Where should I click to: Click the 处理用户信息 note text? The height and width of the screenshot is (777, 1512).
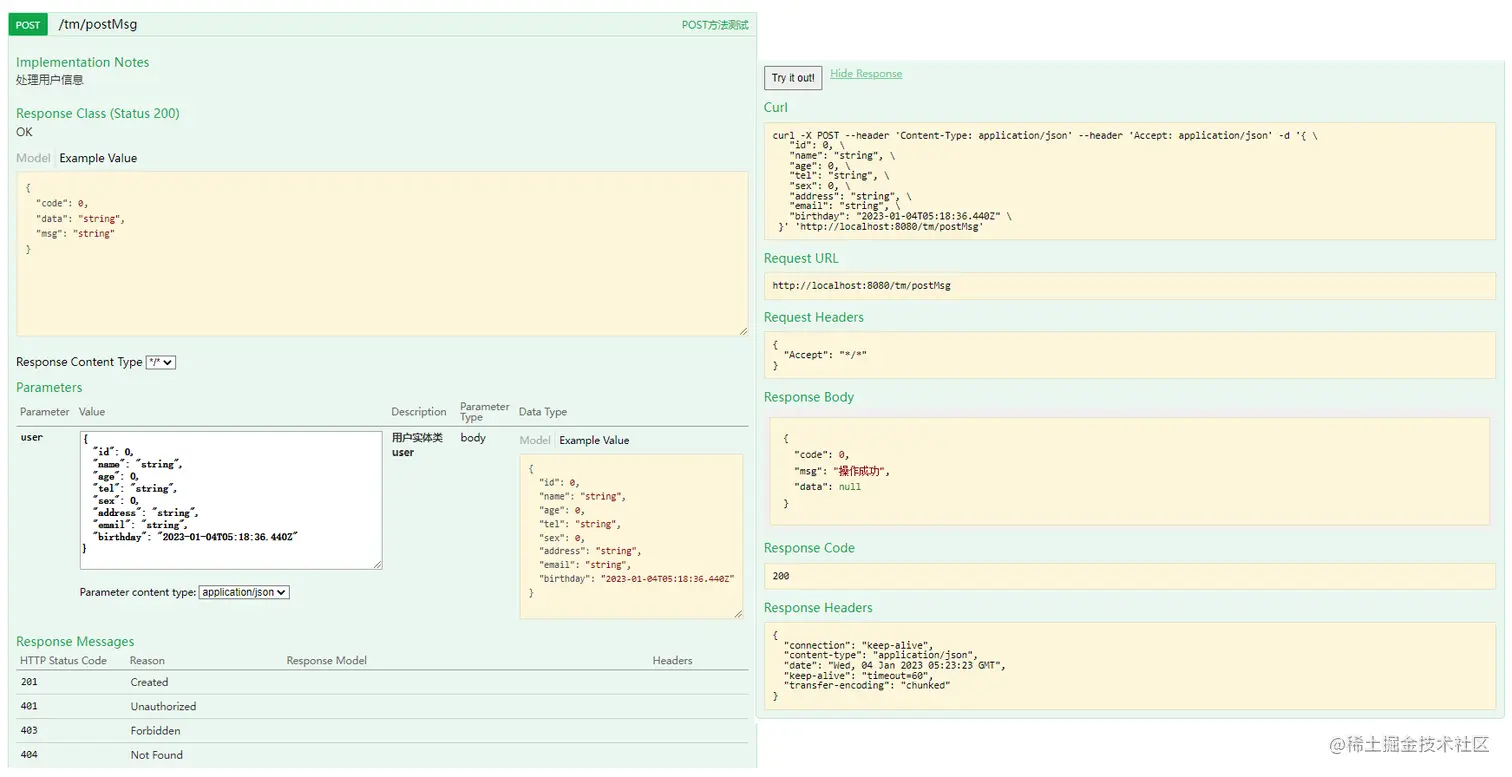(x=50, y=80)
